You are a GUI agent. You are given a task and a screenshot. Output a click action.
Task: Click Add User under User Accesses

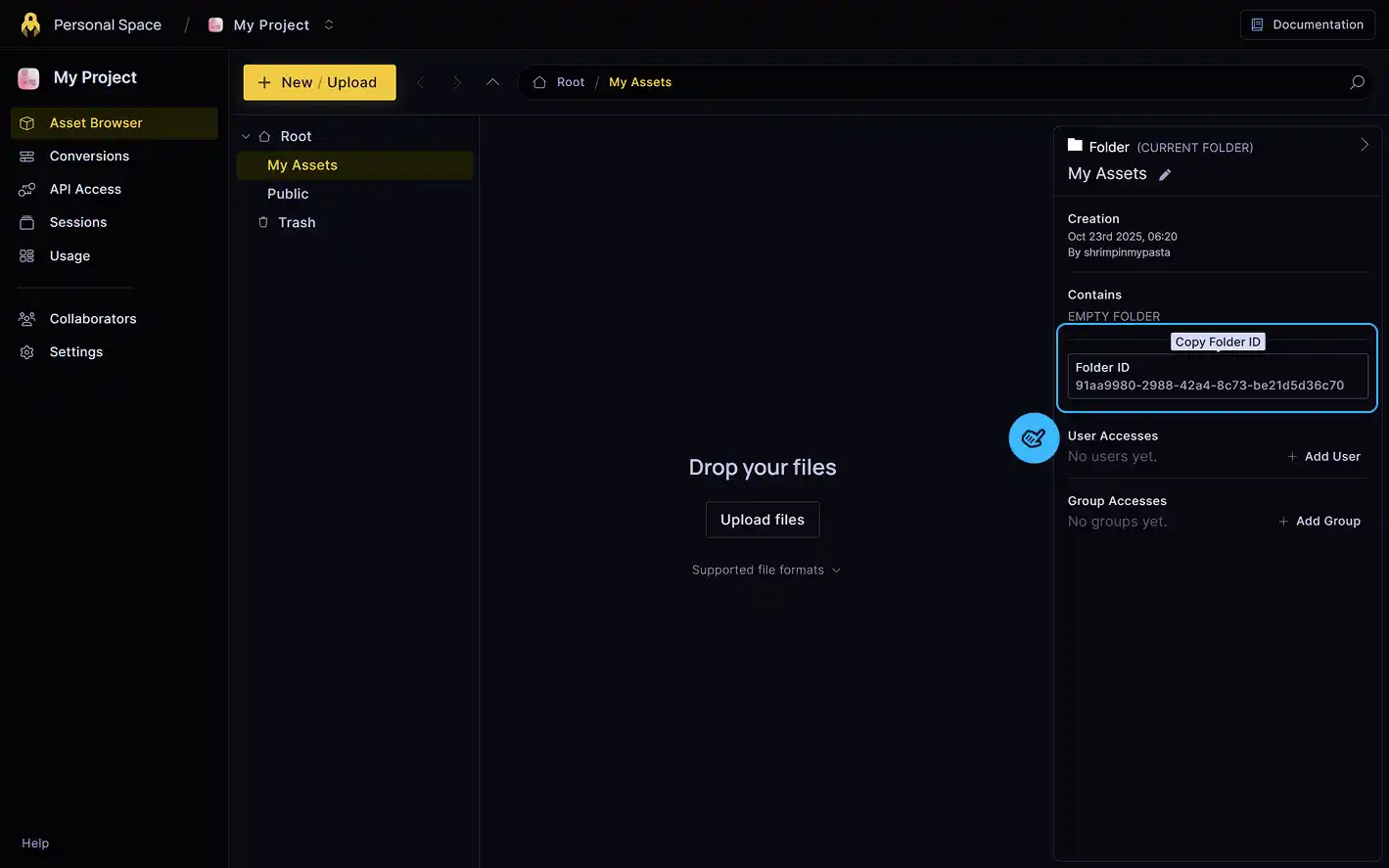click(1323, 457)
